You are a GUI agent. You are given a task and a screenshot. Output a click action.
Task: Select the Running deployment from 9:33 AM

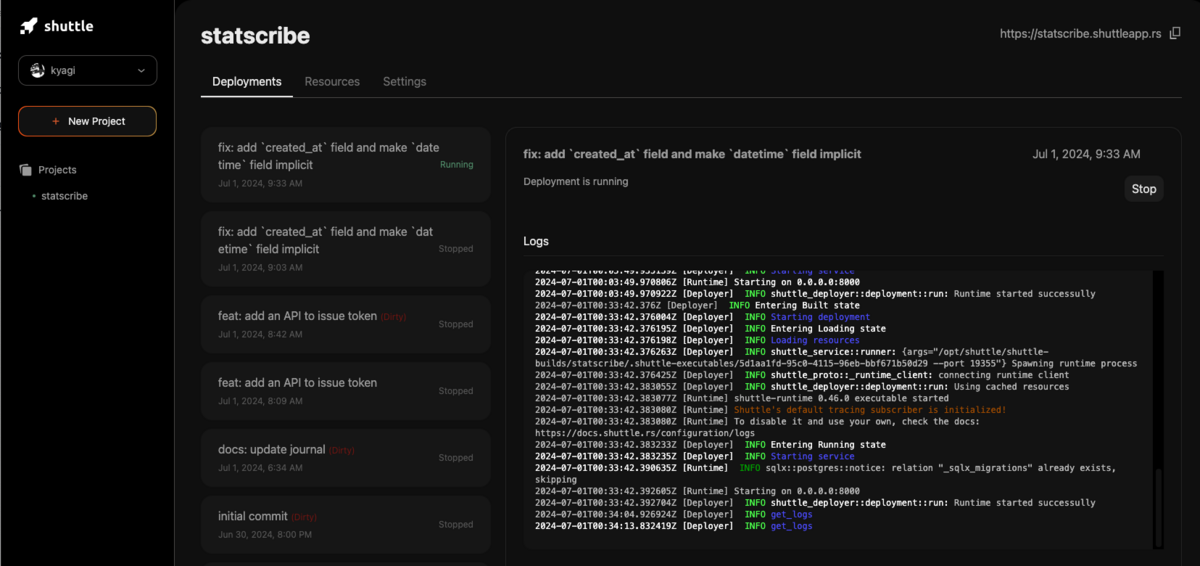click(346, 164)
